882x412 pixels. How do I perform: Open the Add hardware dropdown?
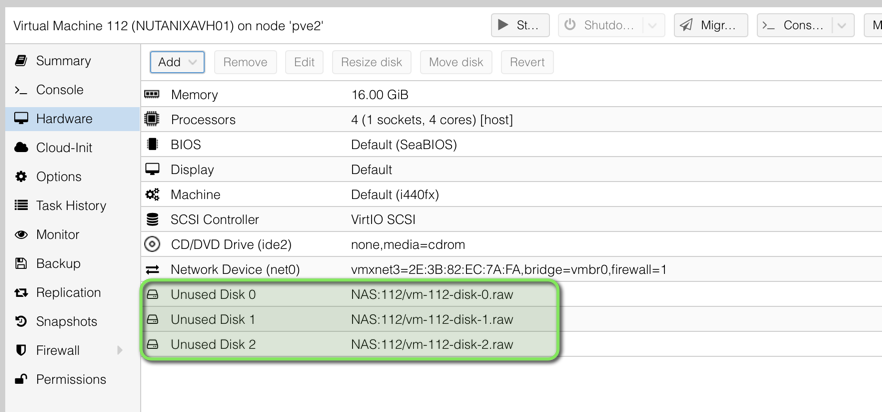coord(177,62)
